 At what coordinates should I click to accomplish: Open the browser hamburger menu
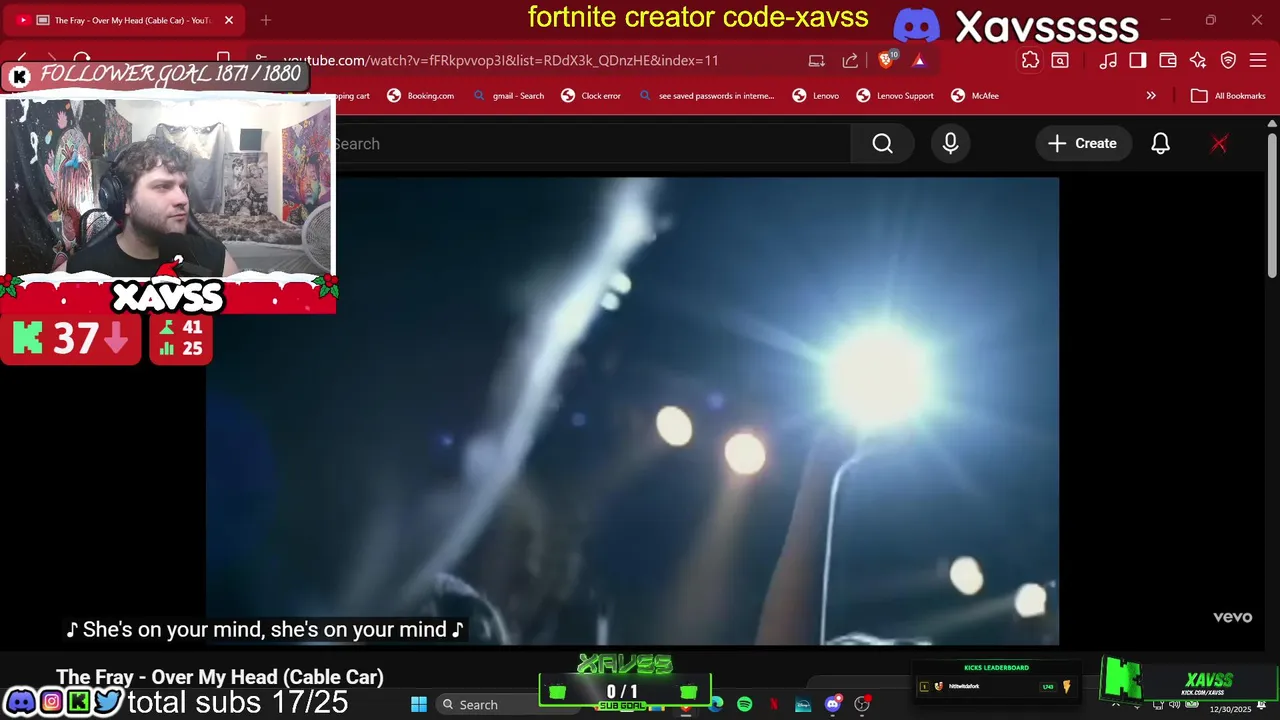tap(1258, 60)
